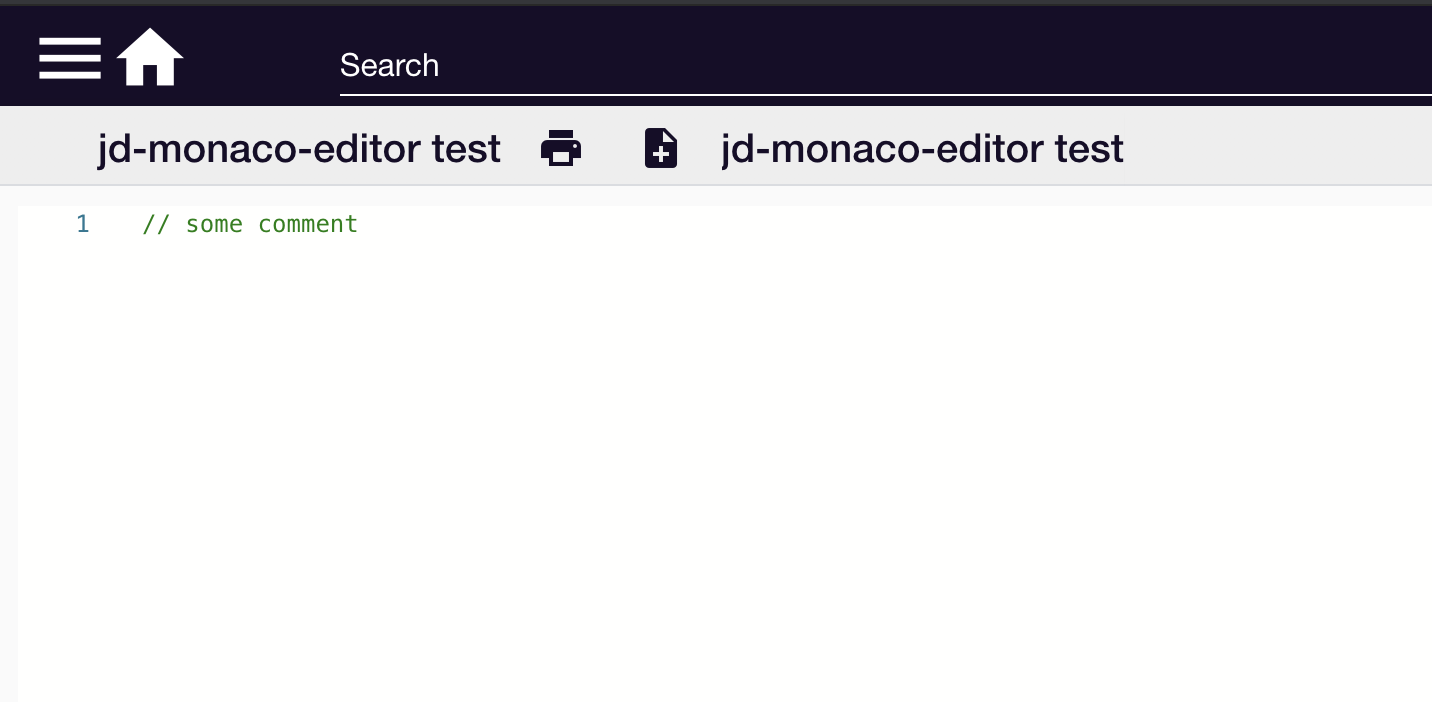The width and height of the screenshot is (1432, 702).
Task: Click the second jd-monaco-editor test label
Action: tap(922, 147)
